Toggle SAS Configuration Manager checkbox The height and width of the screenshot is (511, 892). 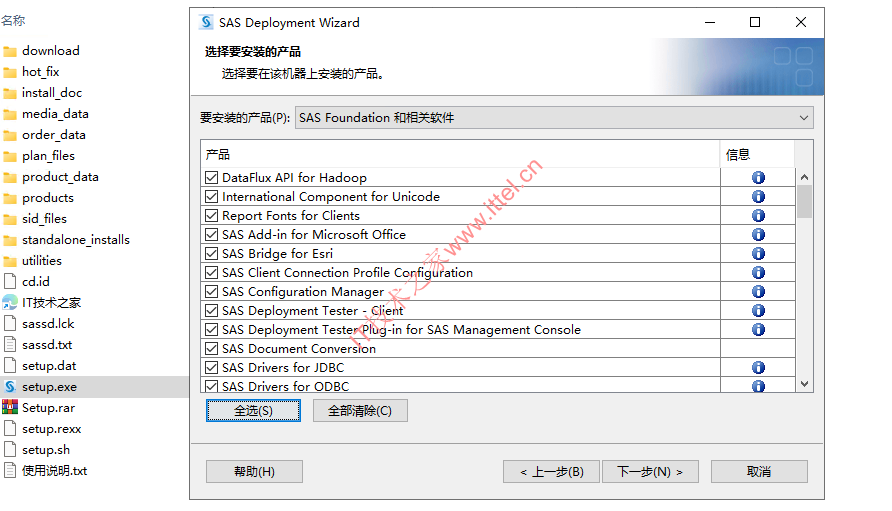coord(212,291)
